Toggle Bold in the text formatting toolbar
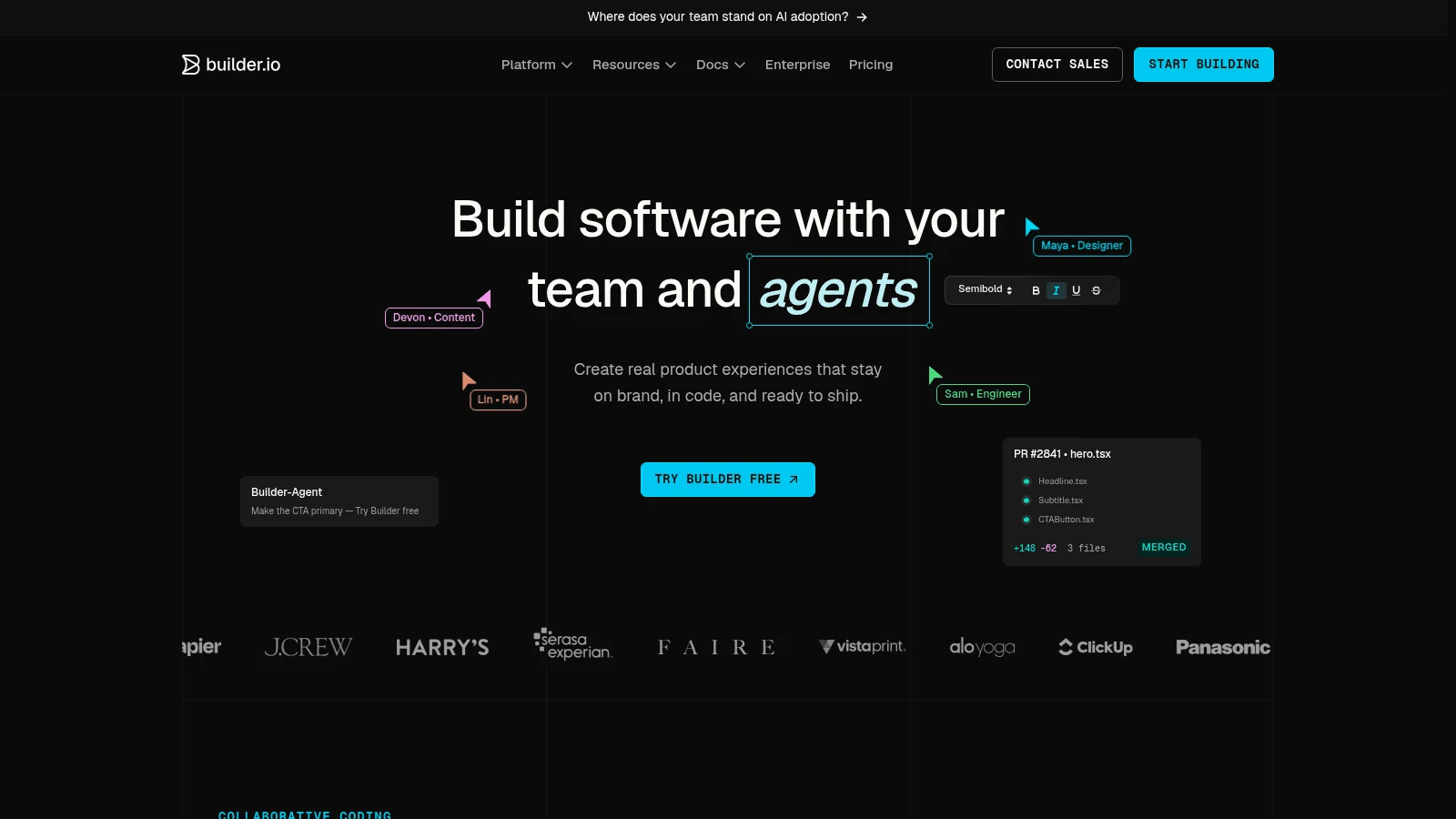 pos(1036,290)
